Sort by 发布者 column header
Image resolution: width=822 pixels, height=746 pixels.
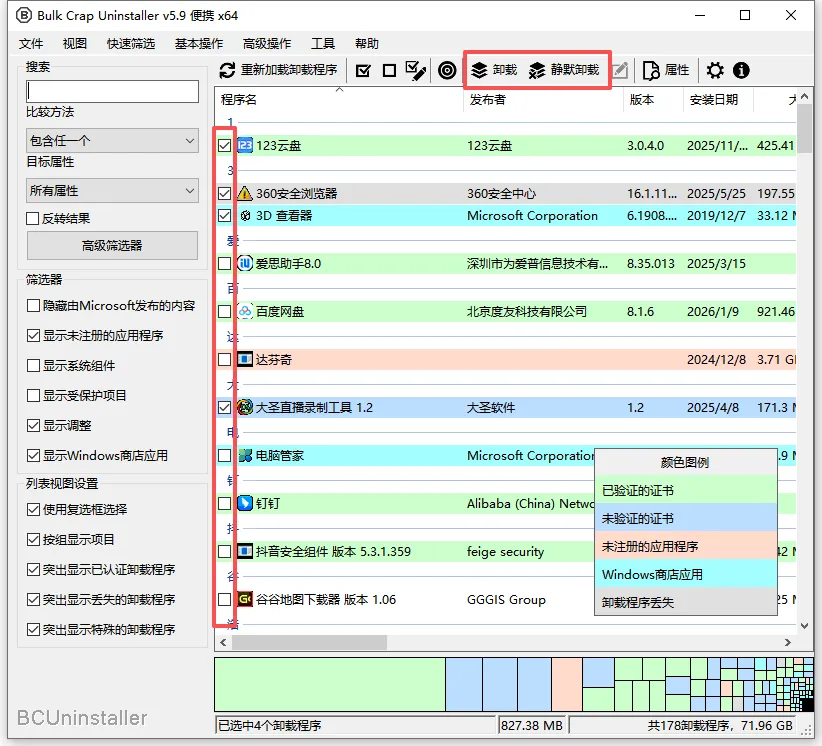(x=543, y=100)
